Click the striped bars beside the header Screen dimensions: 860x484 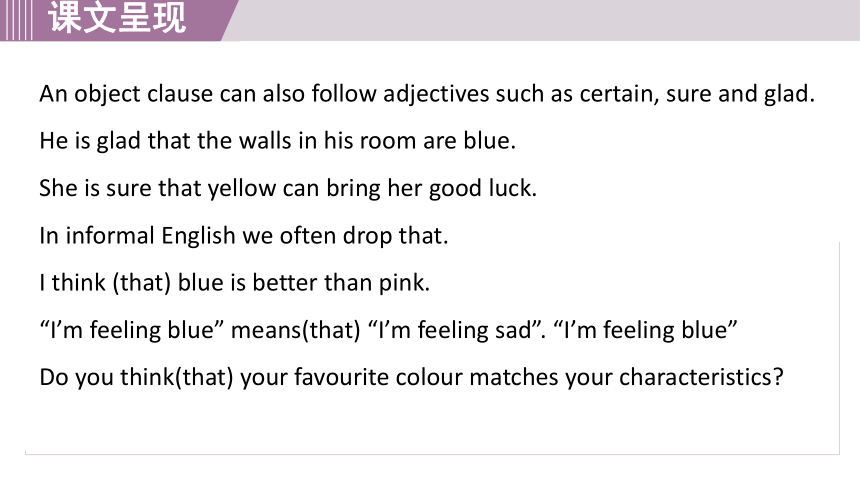[16, 20]
